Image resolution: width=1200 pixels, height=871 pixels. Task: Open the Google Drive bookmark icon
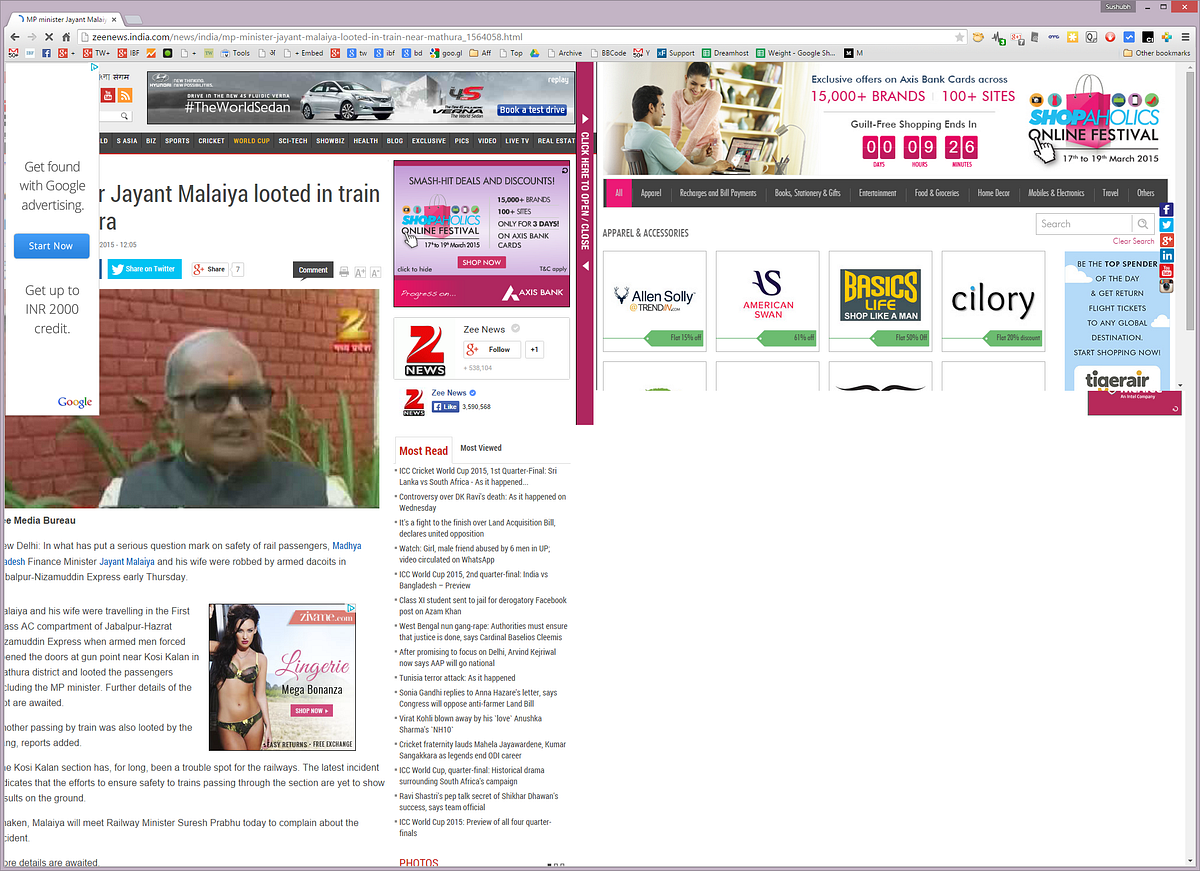pyautogui.click(x=535, y=53)
